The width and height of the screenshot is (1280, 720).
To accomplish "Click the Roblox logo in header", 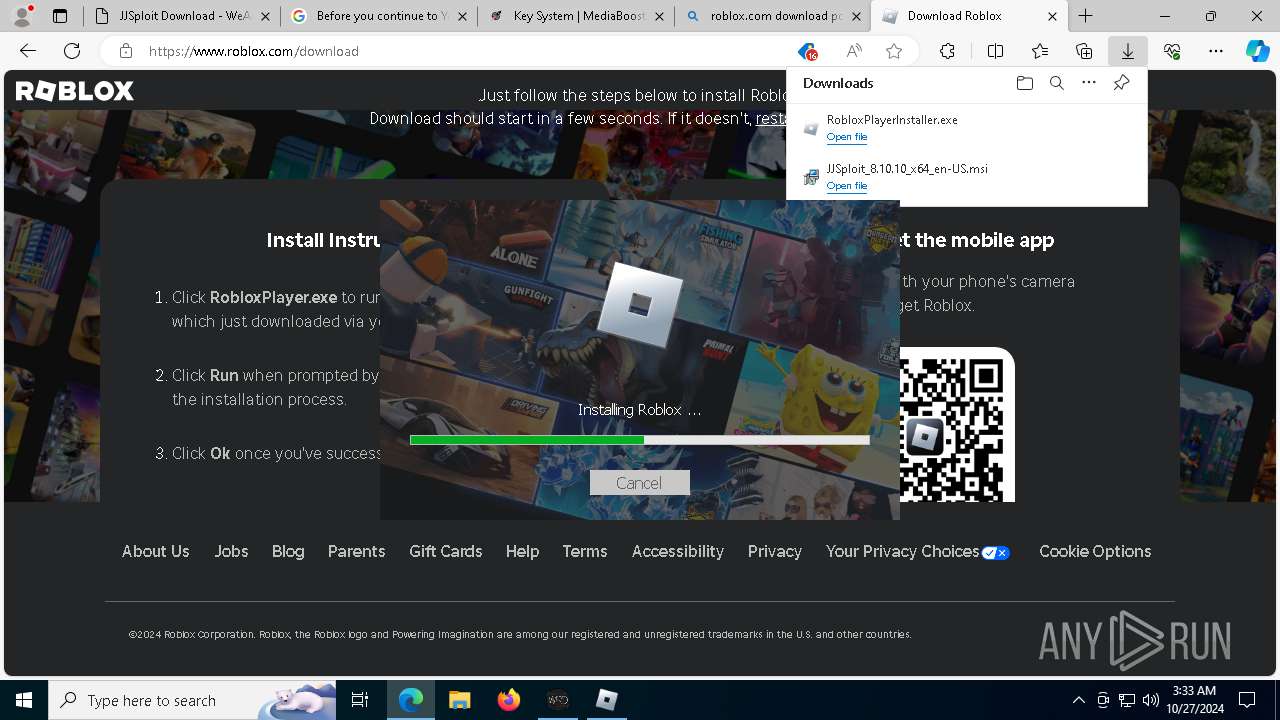I will click(75, 91).
